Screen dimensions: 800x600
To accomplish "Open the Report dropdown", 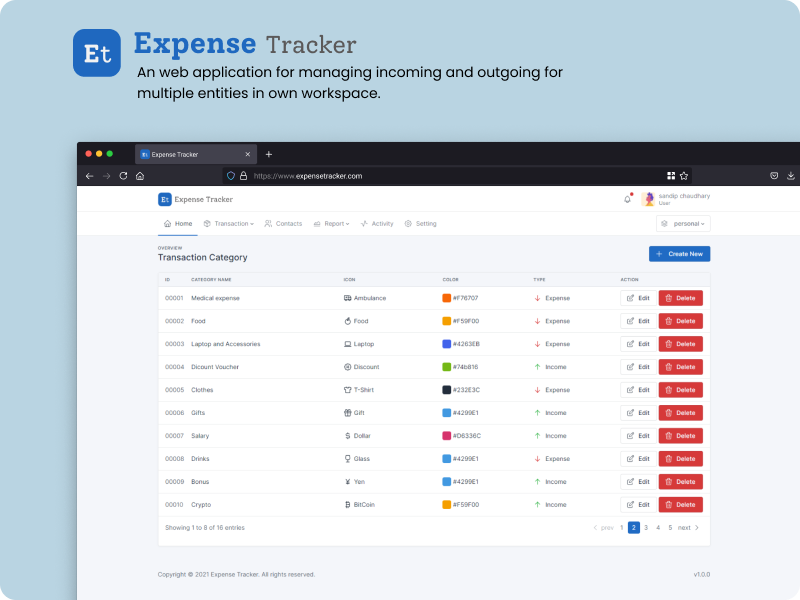I will point(333,223).
